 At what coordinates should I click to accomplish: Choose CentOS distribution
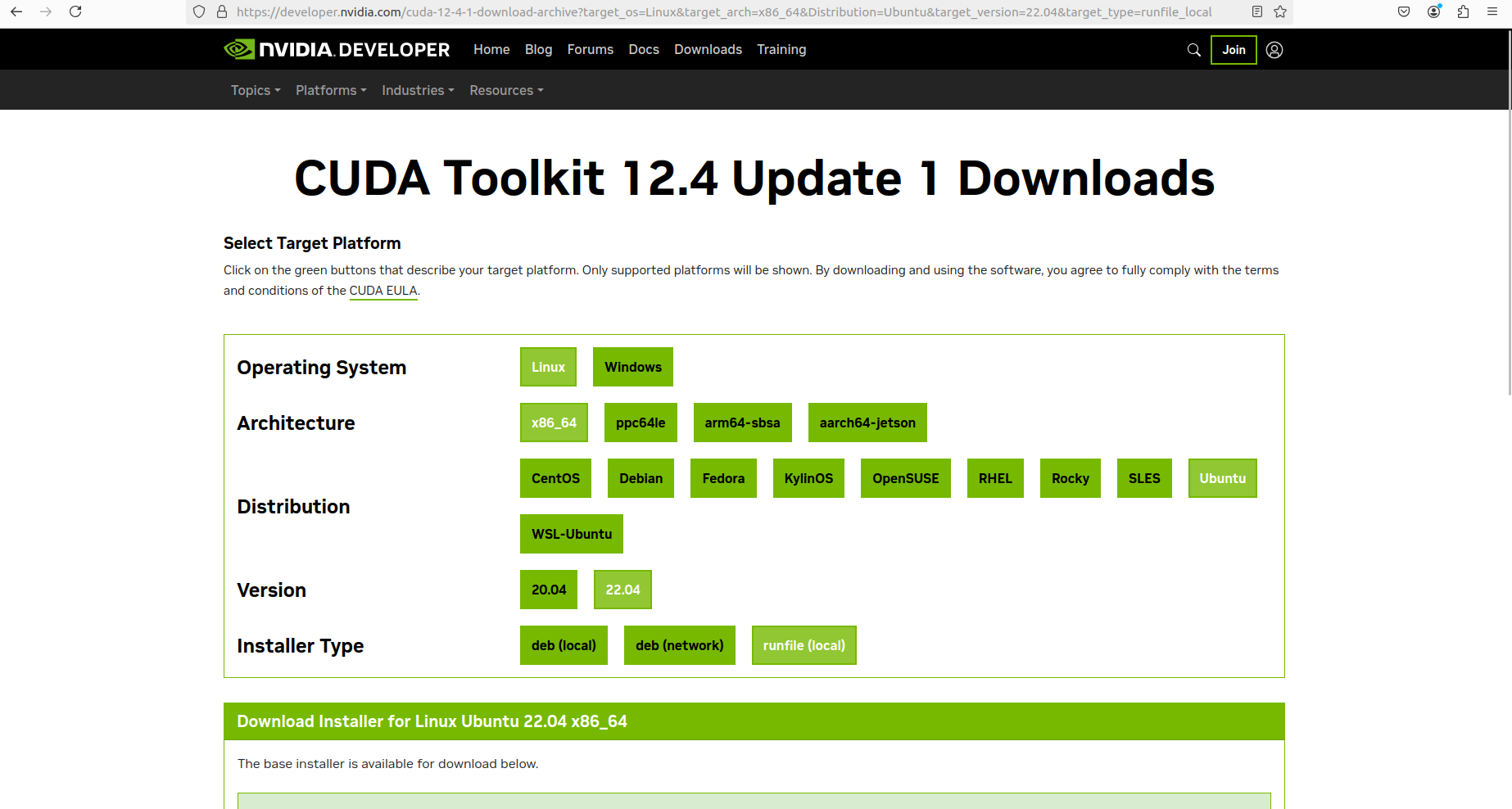(555, 478)
